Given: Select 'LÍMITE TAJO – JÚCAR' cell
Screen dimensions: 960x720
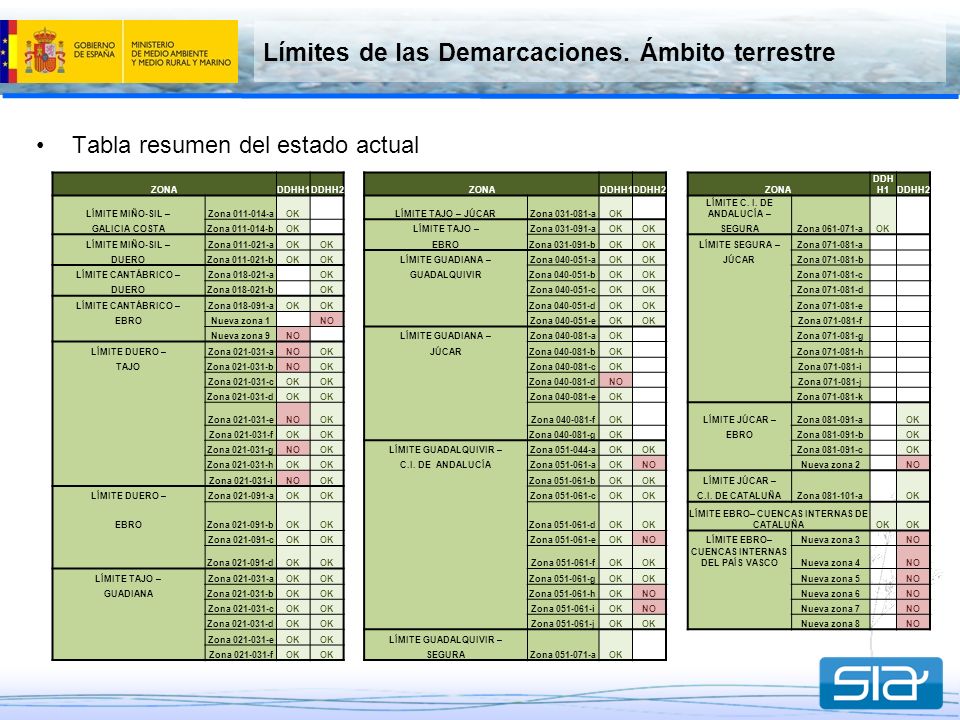Looking at the screenshot, I should 446,208.
